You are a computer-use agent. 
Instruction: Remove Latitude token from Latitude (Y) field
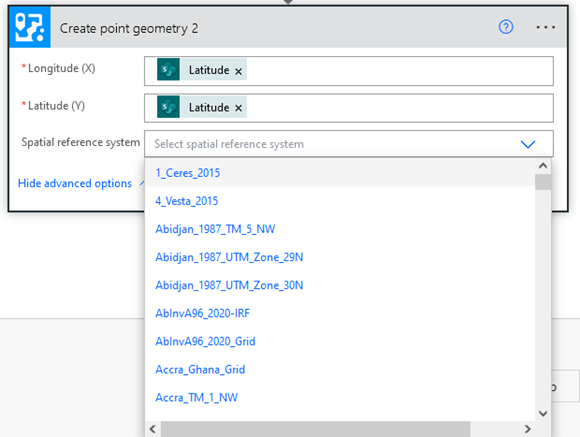pyautogui.click(x=239, y=108)
